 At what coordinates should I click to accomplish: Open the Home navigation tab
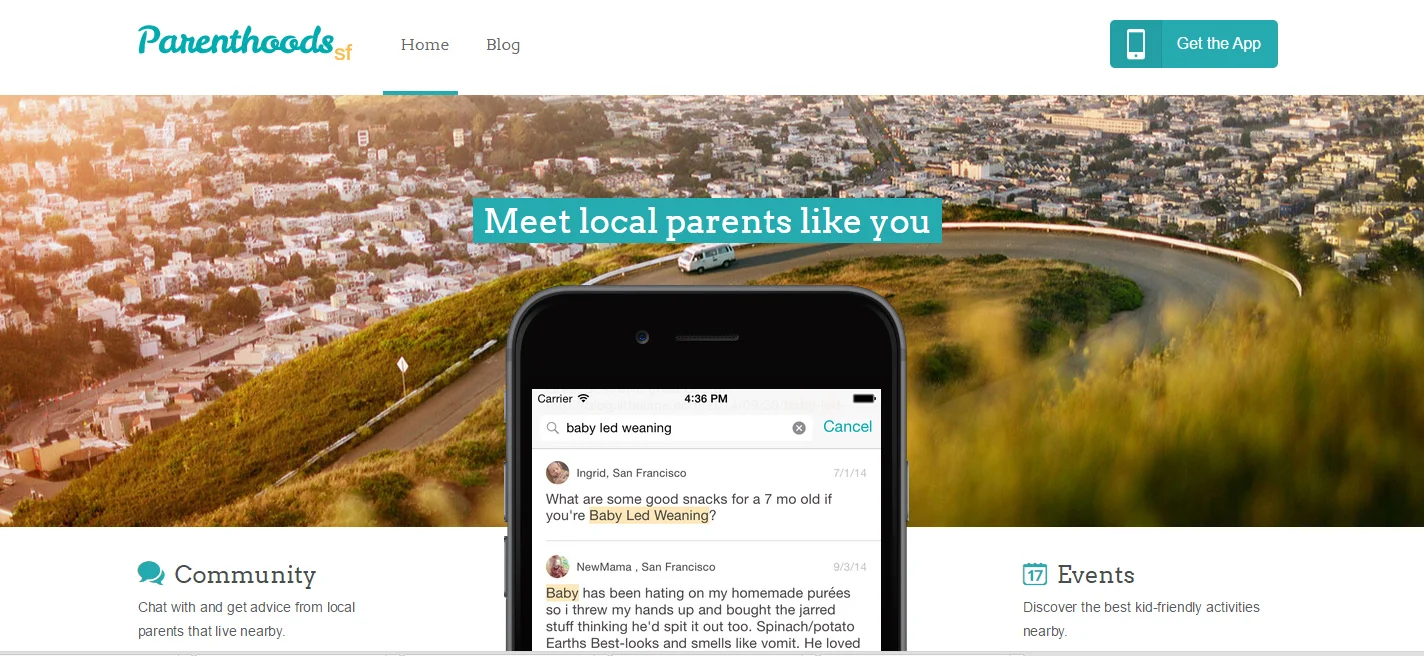tap(424, 45)
